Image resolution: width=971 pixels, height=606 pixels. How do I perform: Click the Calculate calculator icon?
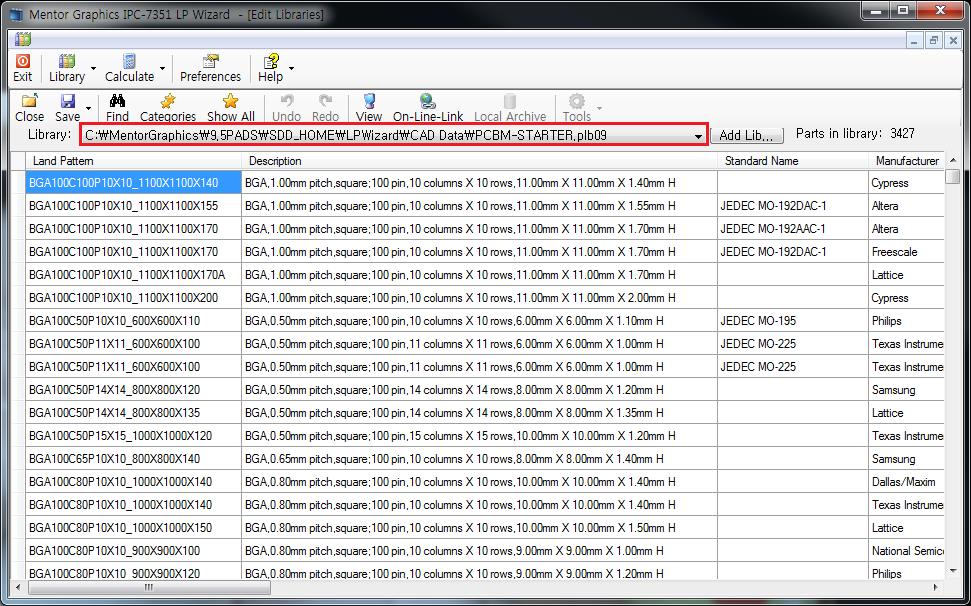coord(129,61)
